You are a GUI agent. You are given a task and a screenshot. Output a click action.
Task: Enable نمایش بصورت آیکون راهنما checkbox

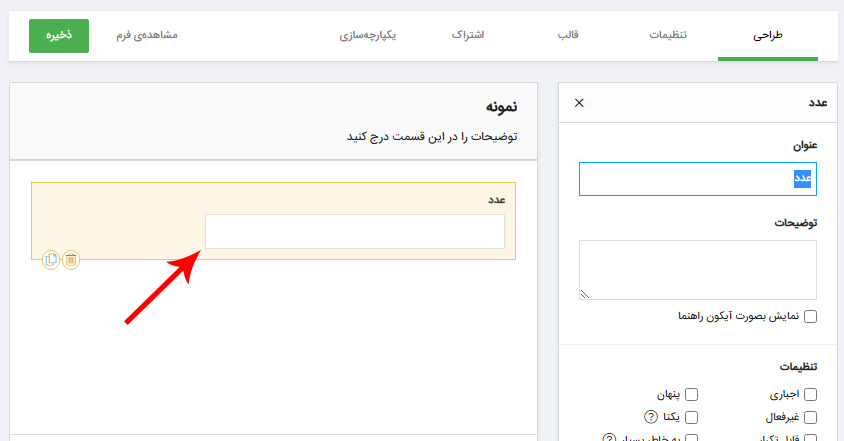coord(810,317)
